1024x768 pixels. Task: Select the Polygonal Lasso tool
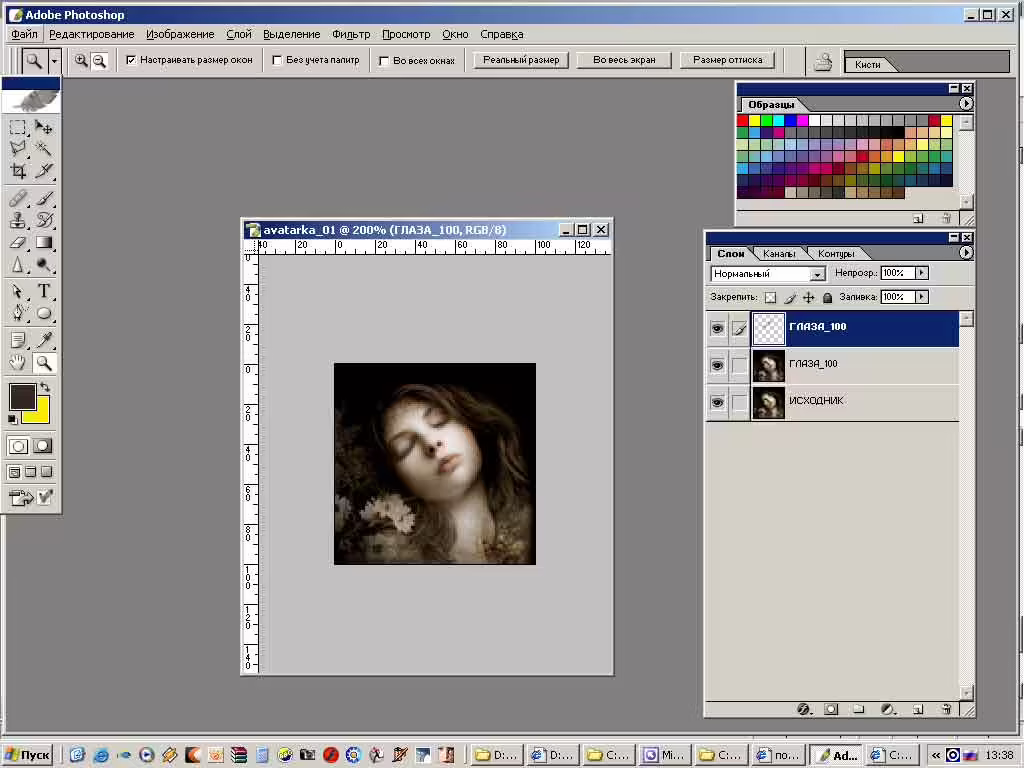coord(18,149)
